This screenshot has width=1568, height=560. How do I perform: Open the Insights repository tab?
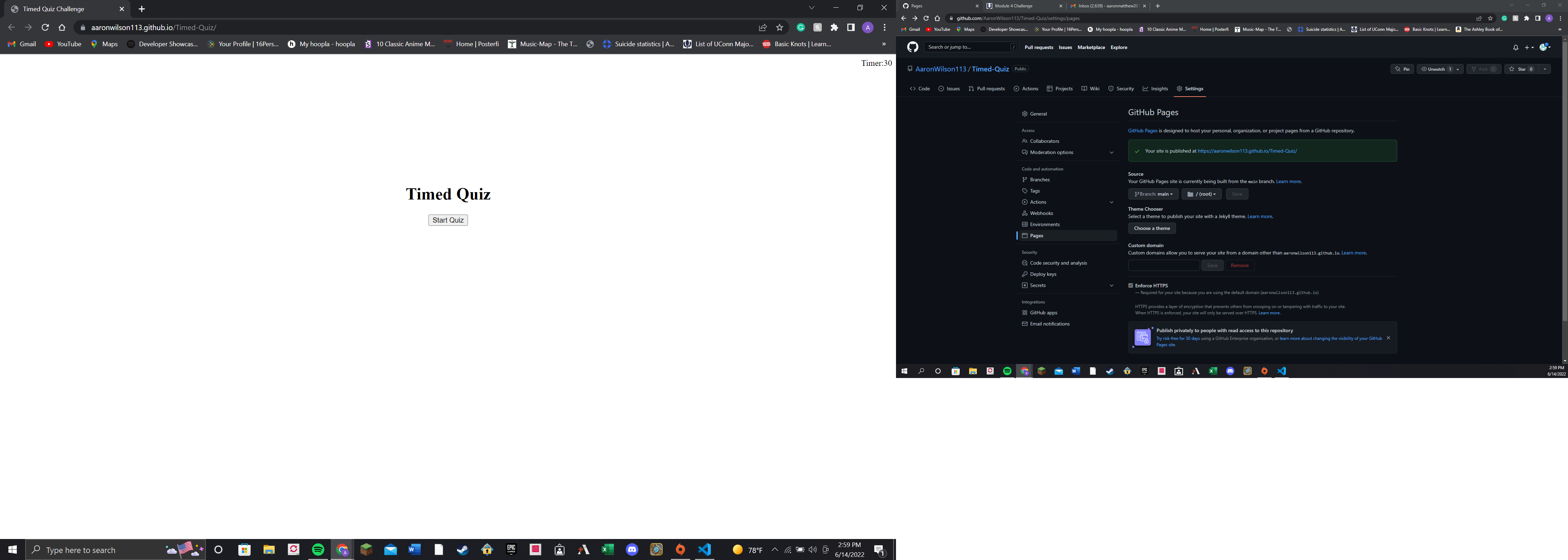pyautogui.click(x=1155, y=89)
